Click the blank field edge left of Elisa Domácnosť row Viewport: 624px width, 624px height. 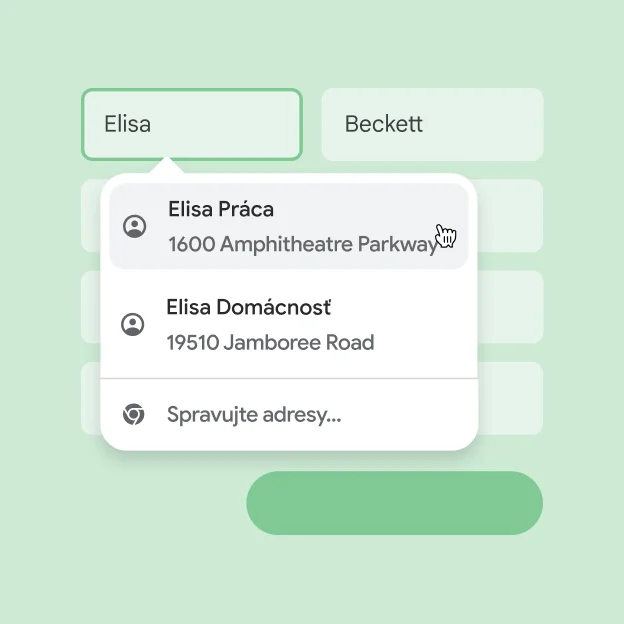pyautogui.click(x=90, y=307)
